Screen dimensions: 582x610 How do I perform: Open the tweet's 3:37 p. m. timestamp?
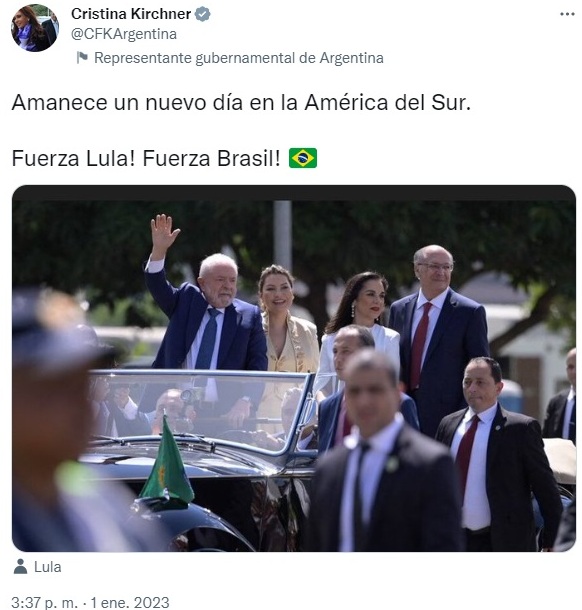tap(44, 602)
